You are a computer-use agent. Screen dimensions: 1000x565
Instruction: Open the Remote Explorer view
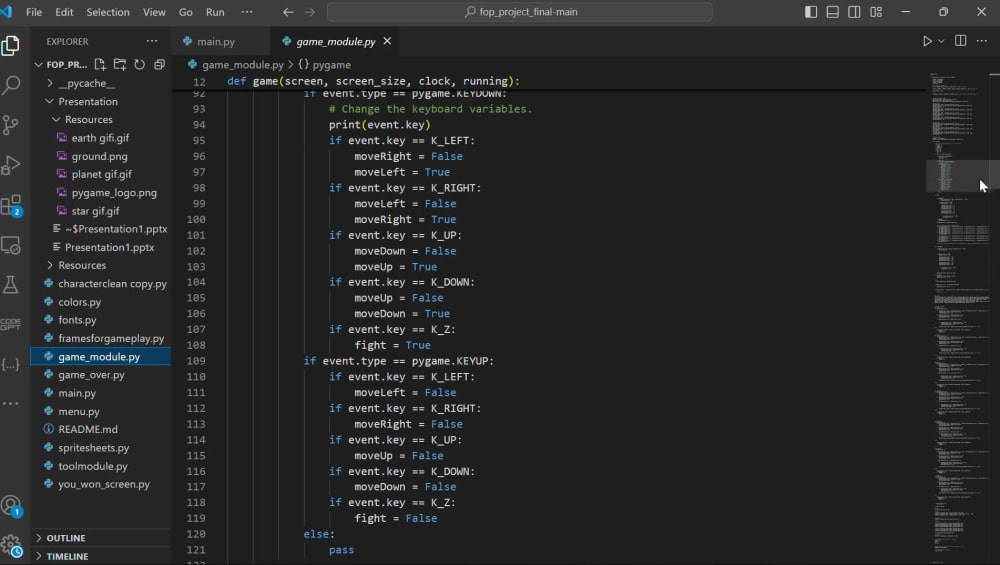11,246
